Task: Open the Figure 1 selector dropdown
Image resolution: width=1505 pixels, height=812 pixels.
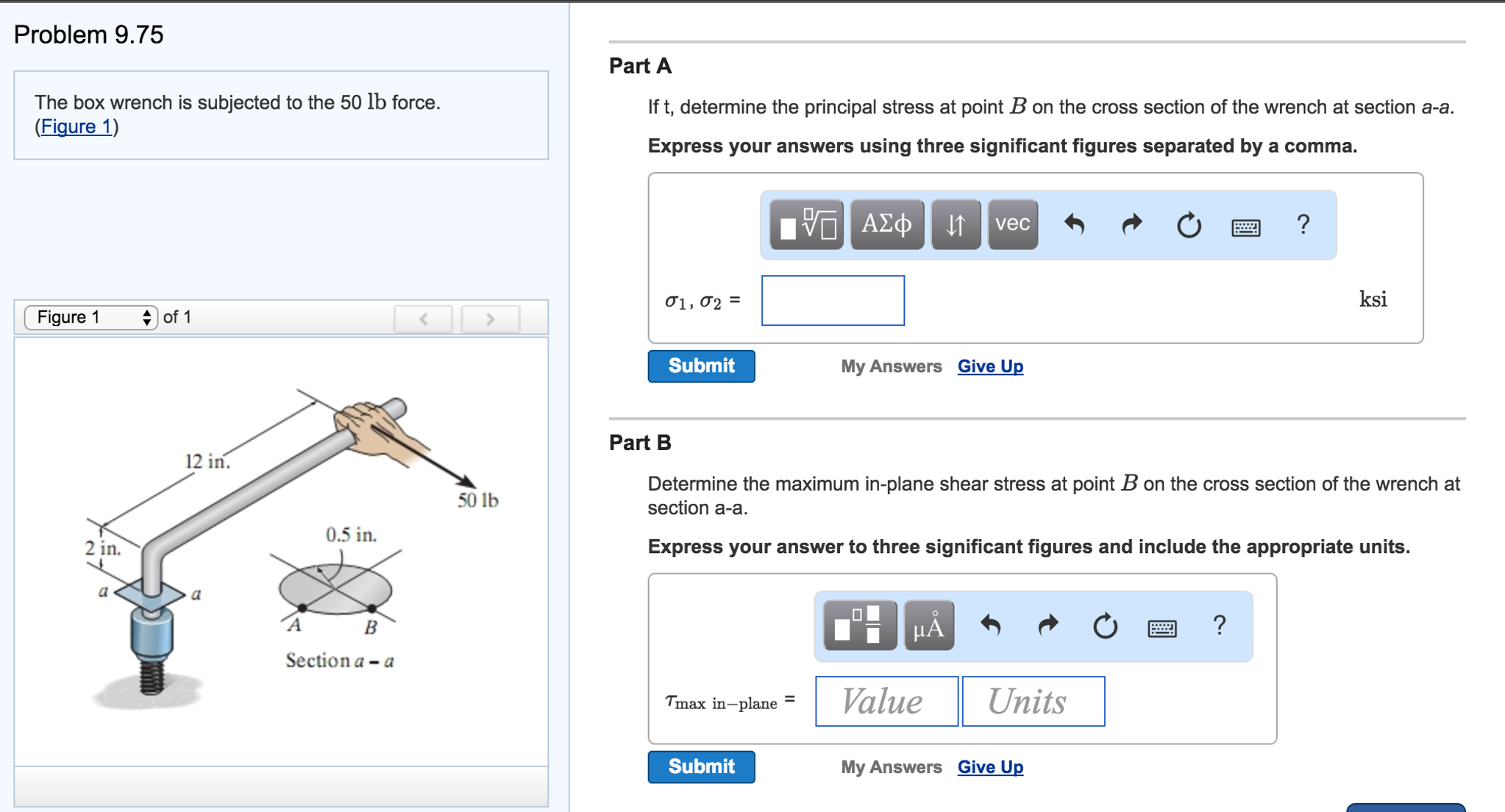Action: [92, 317]
